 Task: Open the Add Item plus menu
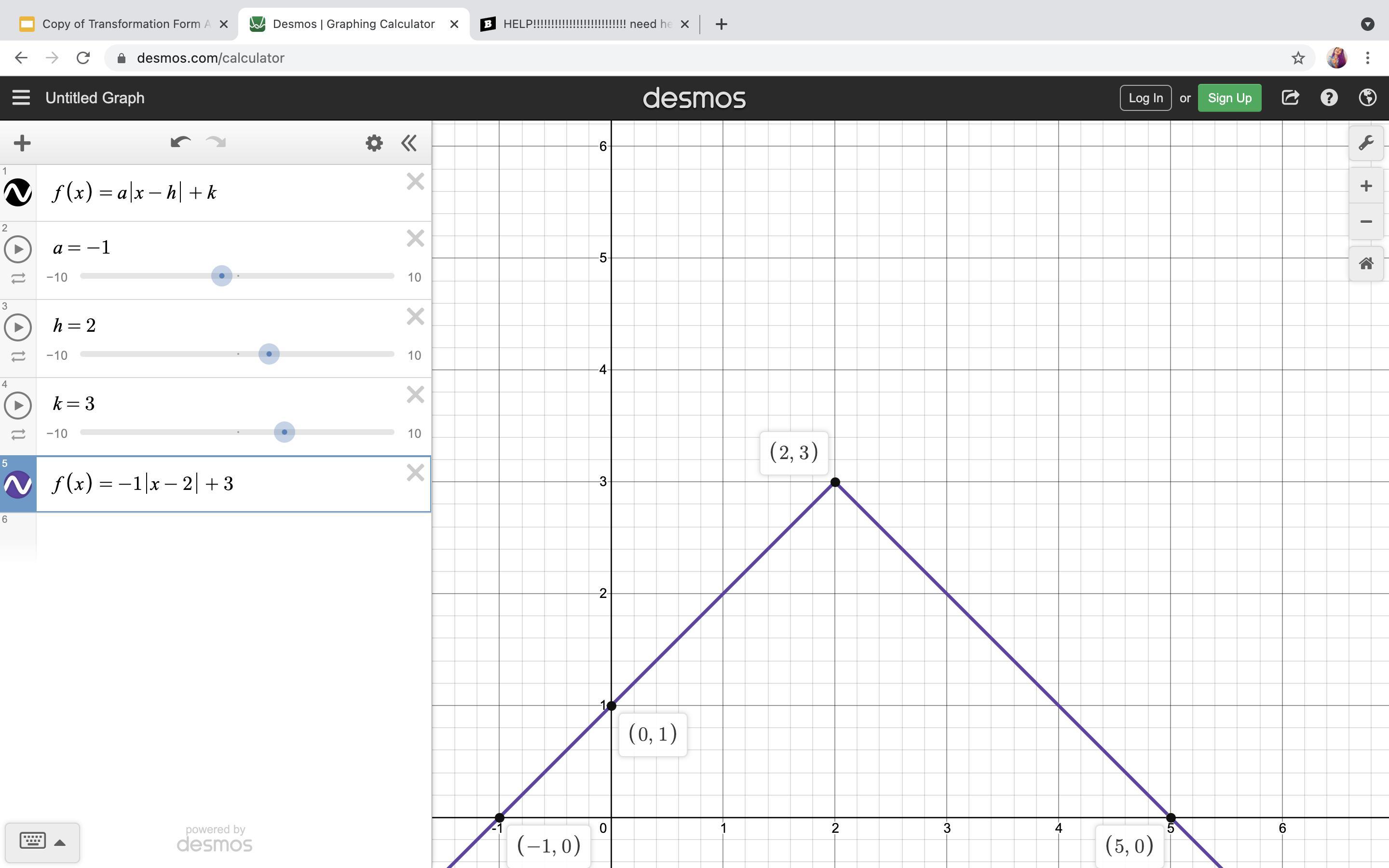[22, 143]
